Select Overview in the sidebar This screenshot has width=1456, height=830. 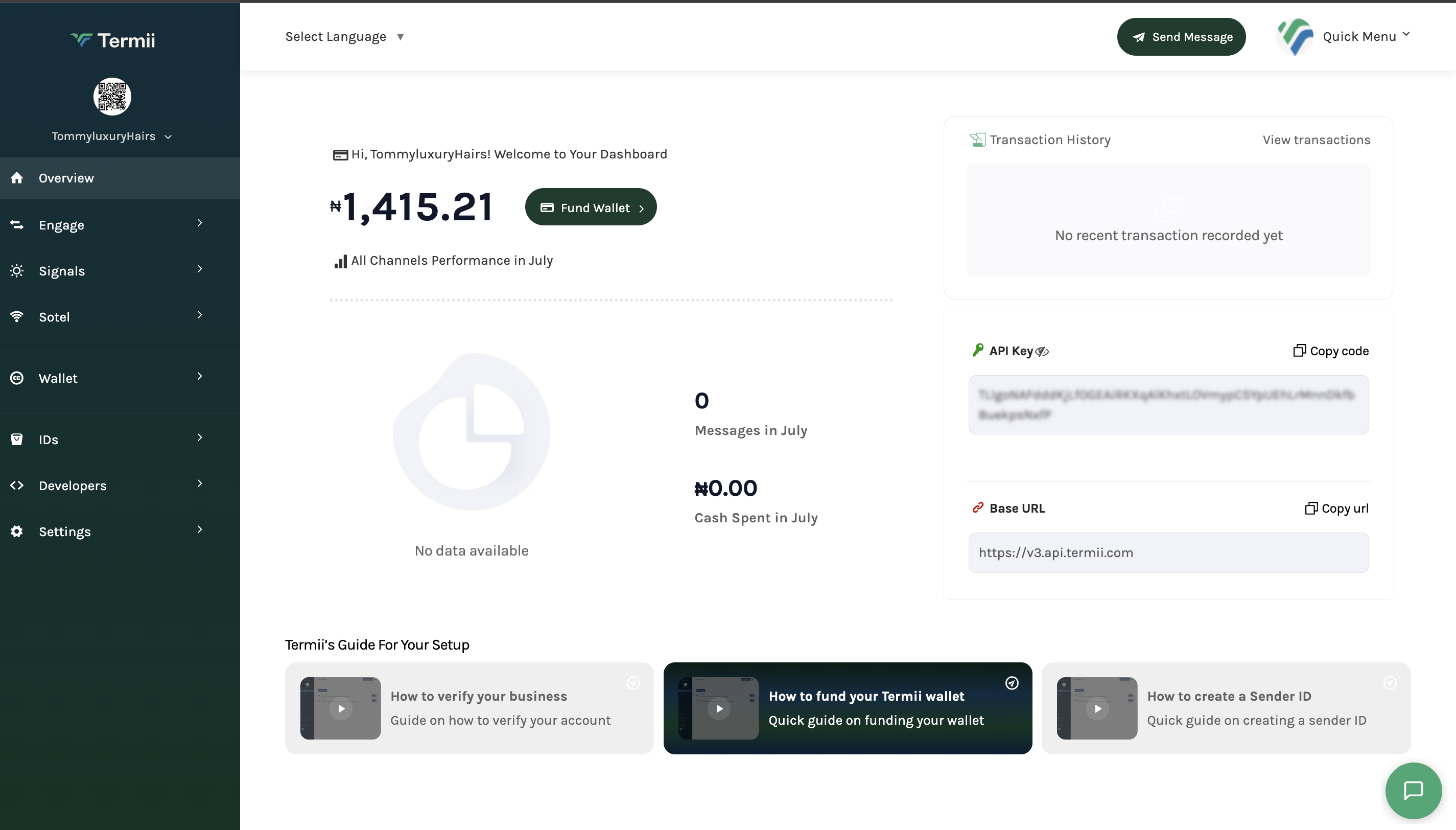coord(120,178)
